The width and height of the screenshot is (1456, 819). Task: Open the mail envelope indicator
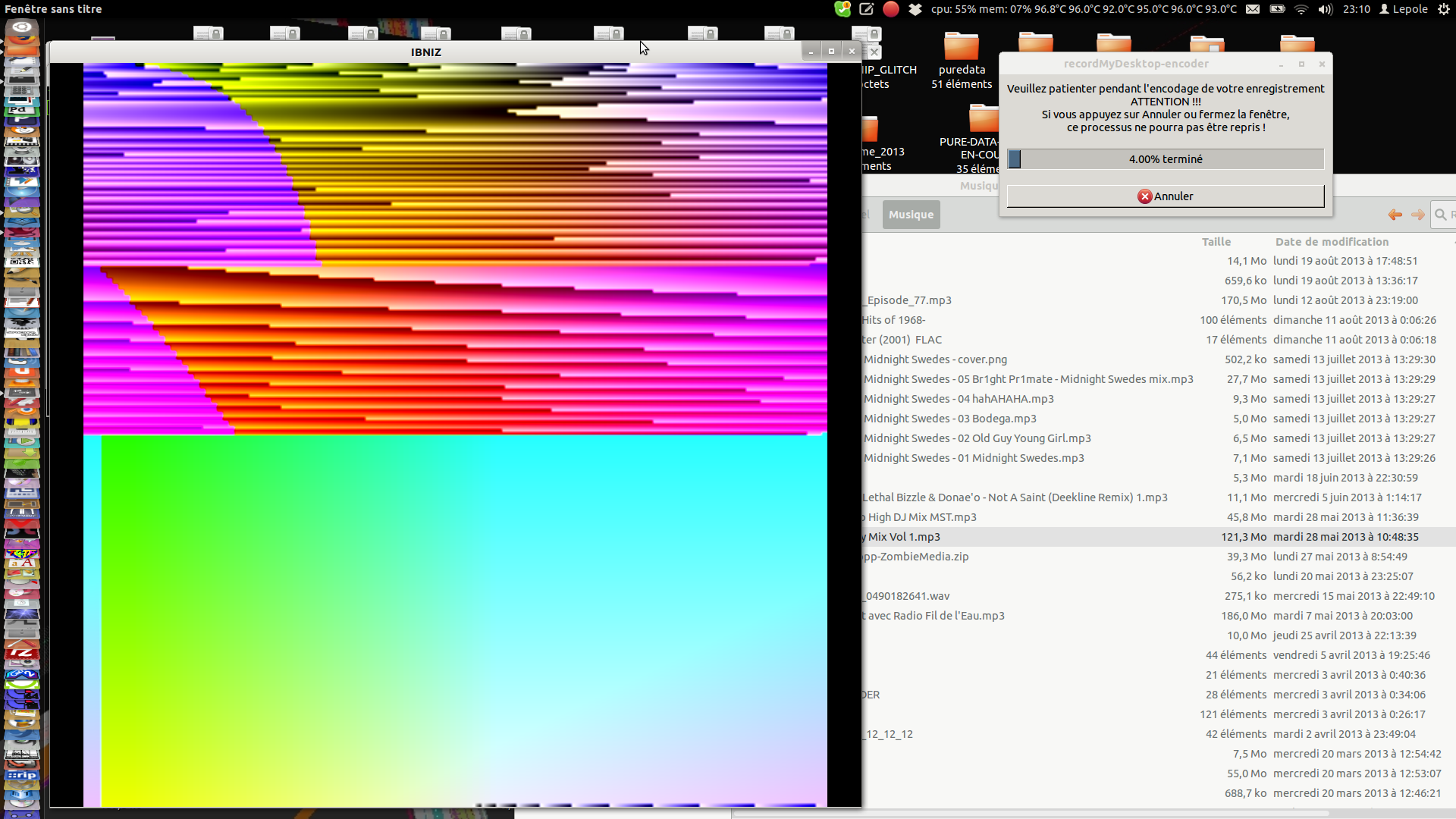(1253, 9)
